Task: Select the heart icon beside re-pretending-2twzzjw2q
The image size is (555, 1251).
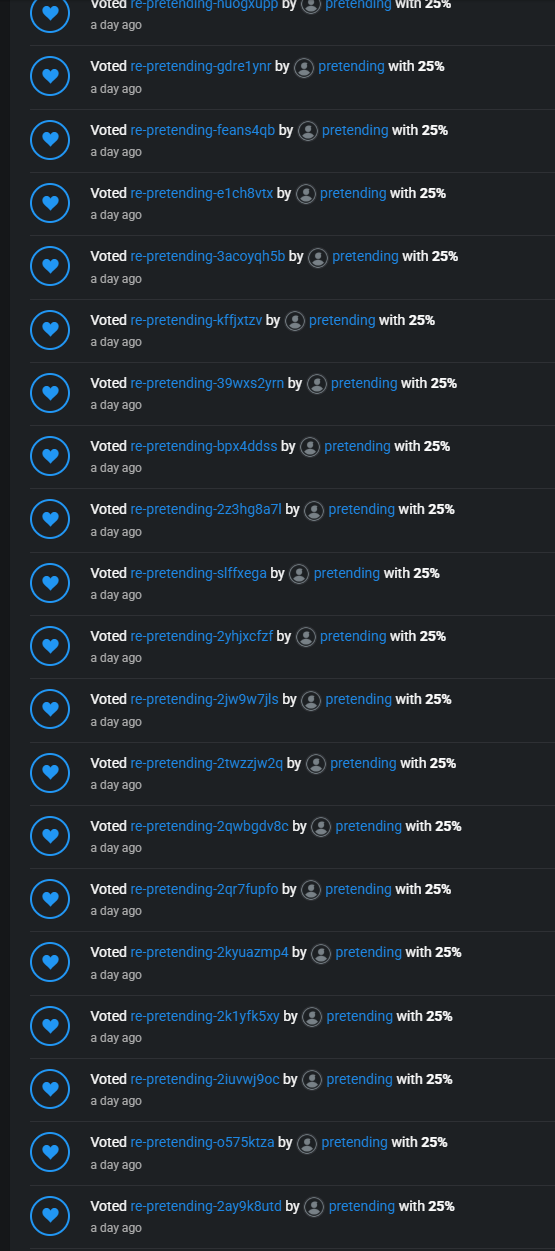Action: (x=50, y=773)
